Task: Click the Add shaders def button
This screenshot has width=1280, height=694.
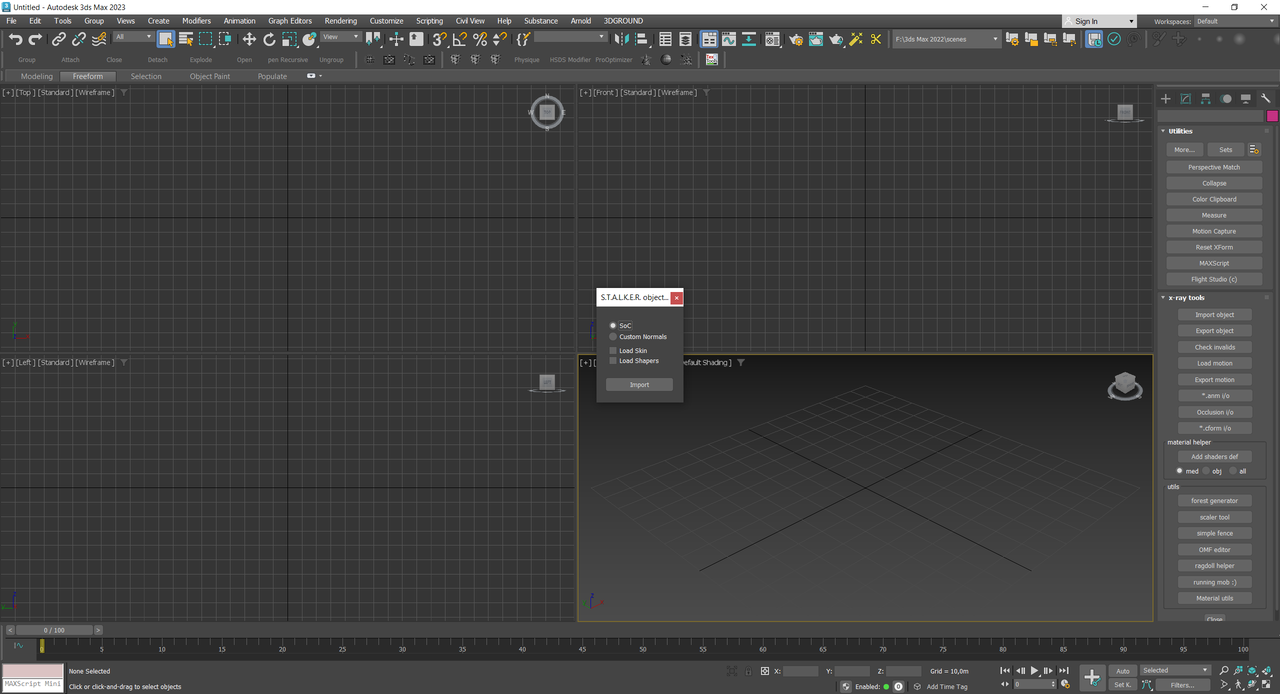Action: click(1214, 457)
